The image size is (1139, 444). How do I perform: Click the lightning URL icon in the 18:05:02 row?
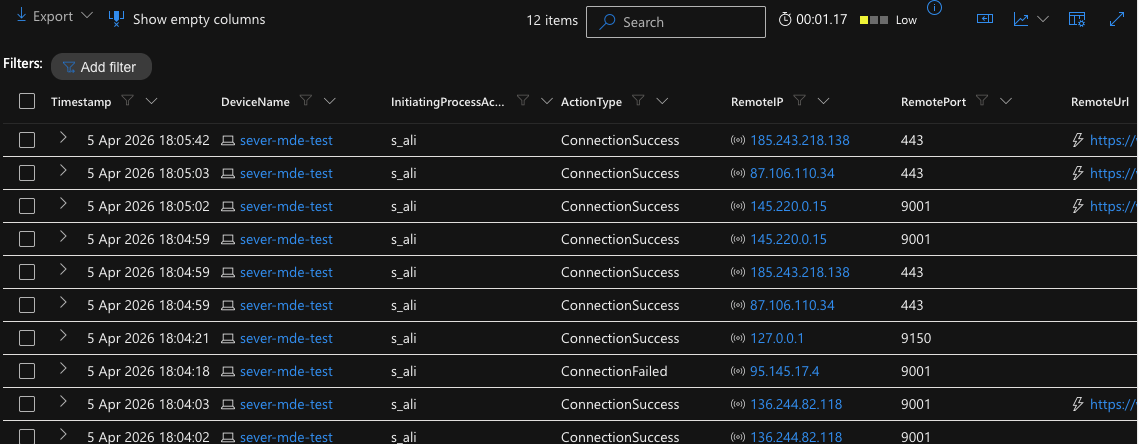click(1079, 206)
